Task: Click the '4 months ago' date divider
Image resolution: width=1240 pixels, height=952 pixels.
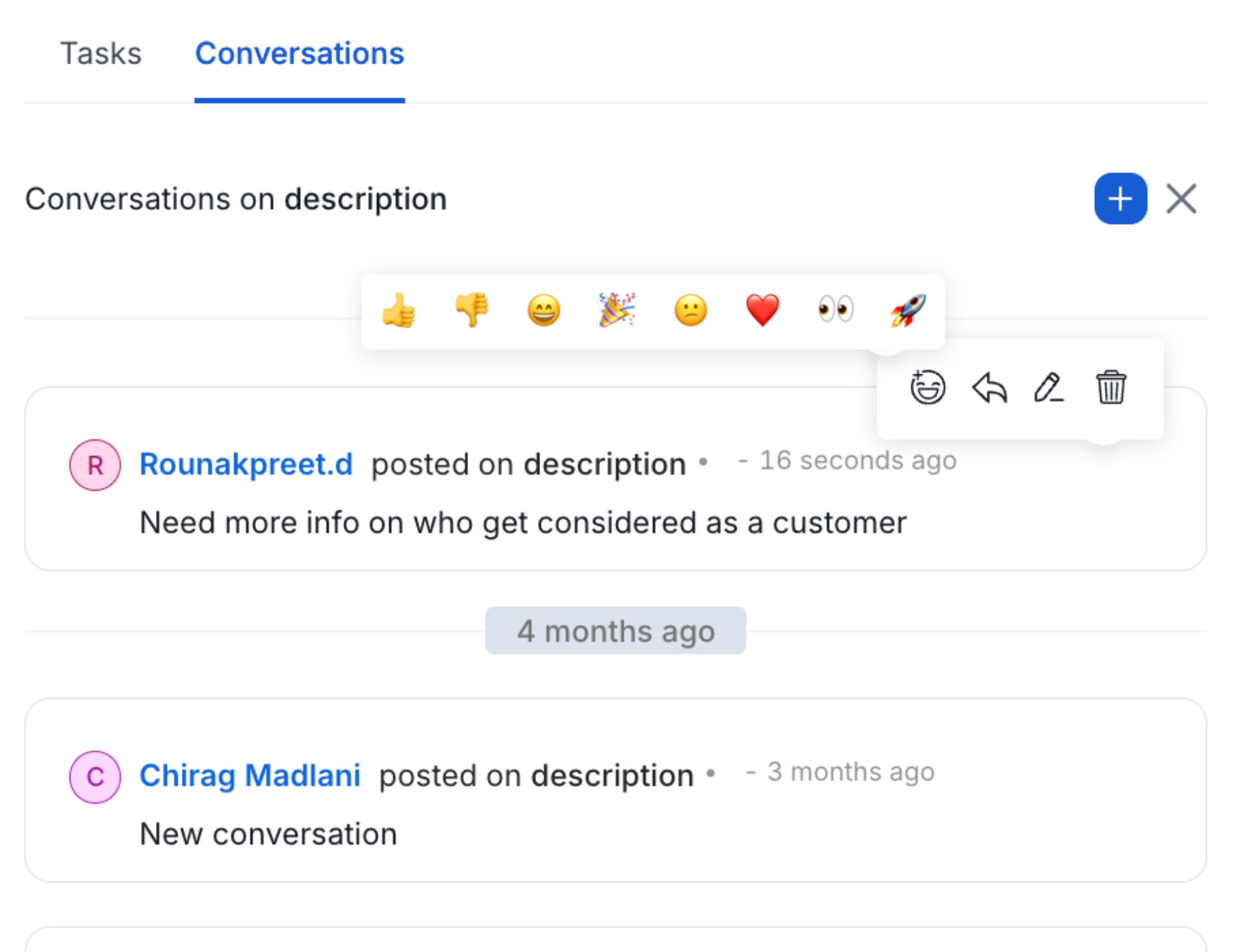Action: 615,630
